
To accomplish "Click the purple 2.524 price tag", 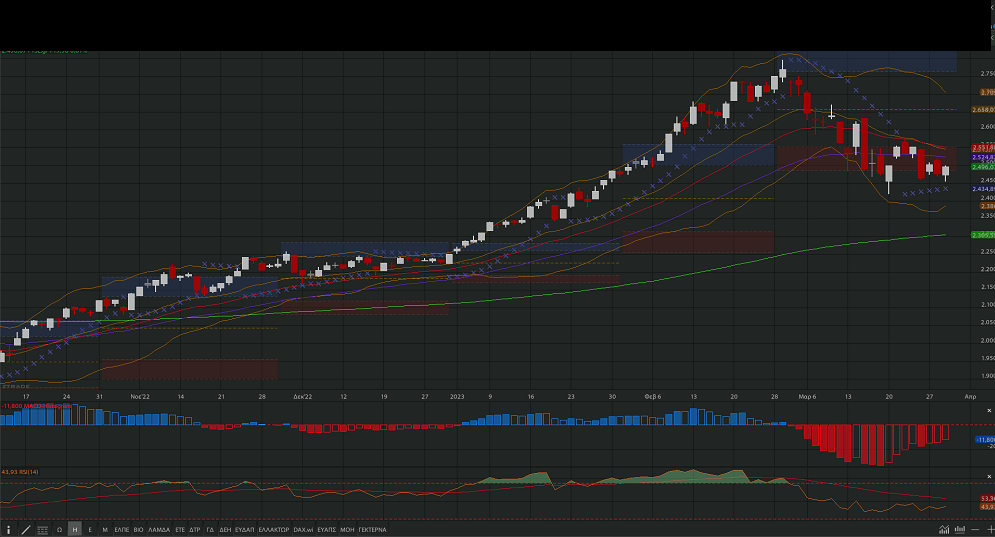I will [983, 157].
